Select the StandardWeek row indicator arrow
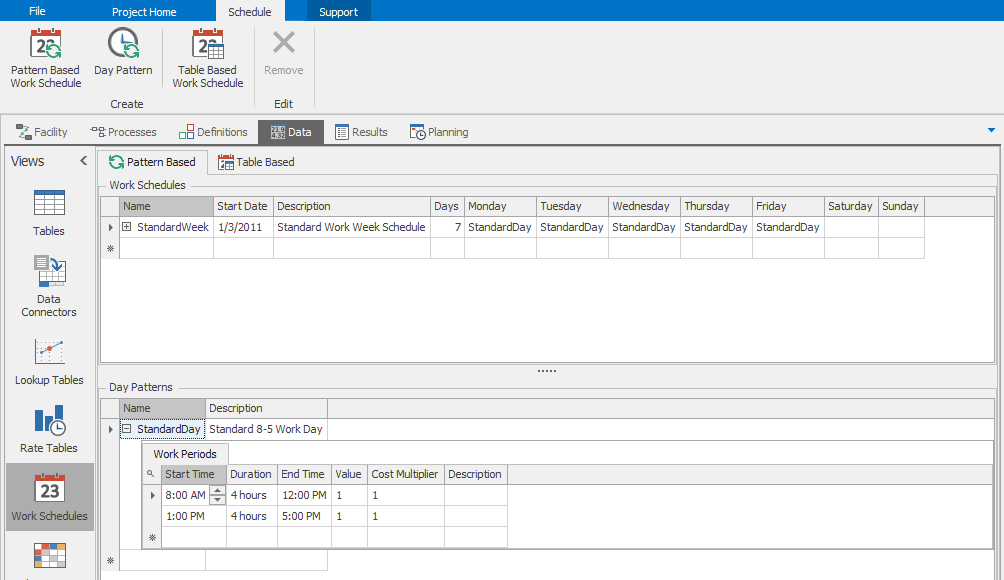The image size is (1004, 580). tap(111, 227)
